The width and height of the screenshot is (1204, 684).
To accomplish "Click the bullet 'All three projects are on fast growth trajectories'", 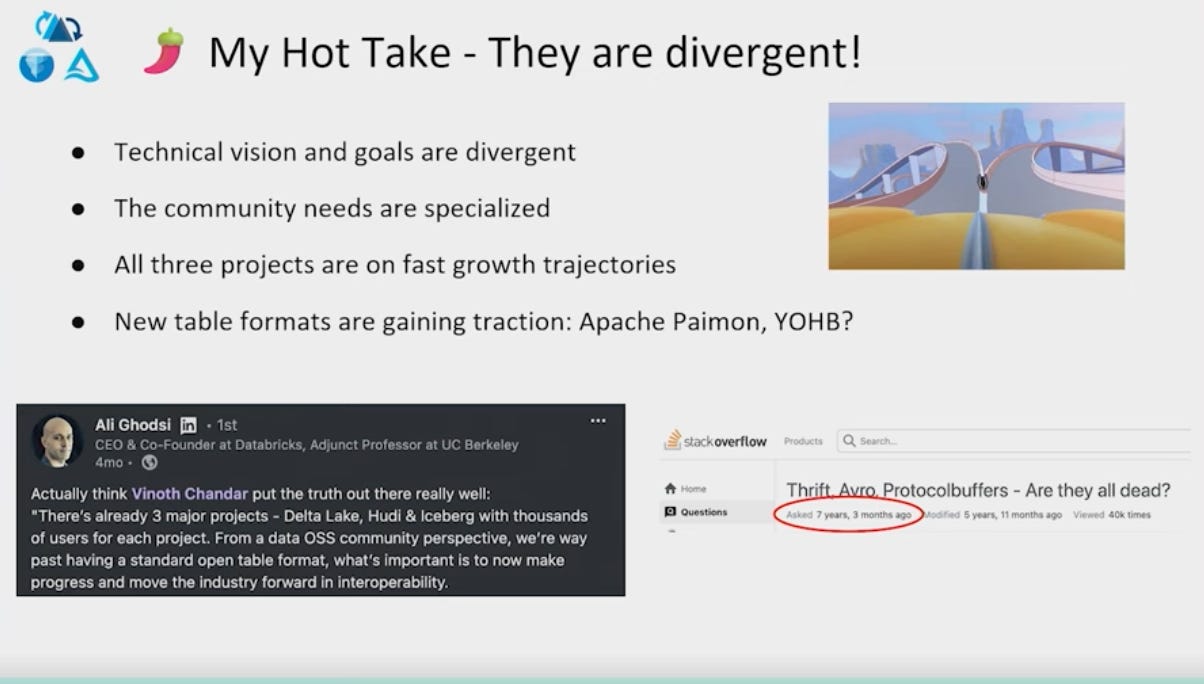I will pos(395,265).
